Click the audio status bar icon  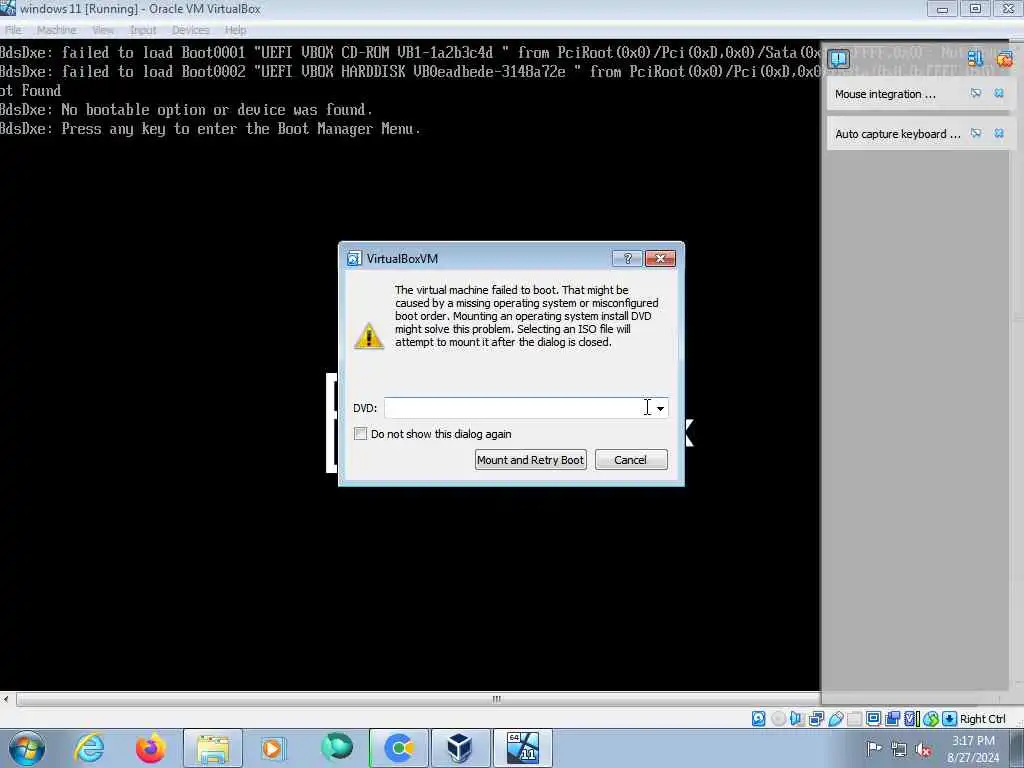tap(797, 718)
